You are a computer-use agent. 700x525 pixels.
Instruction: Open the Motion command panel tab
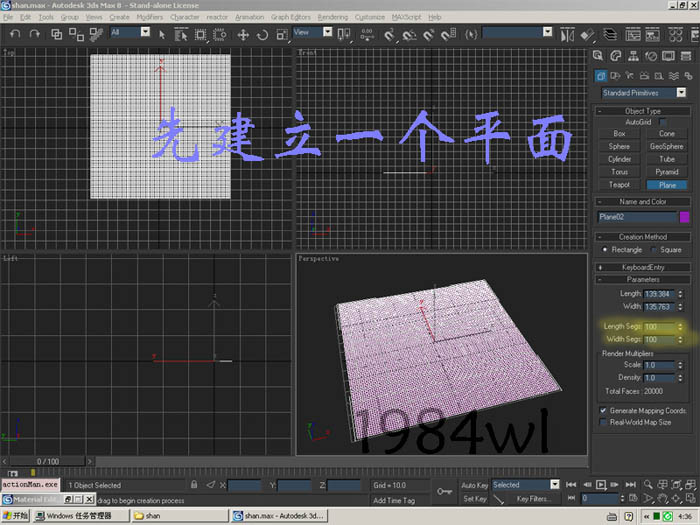pyautogui.click(x=651, y=56)
